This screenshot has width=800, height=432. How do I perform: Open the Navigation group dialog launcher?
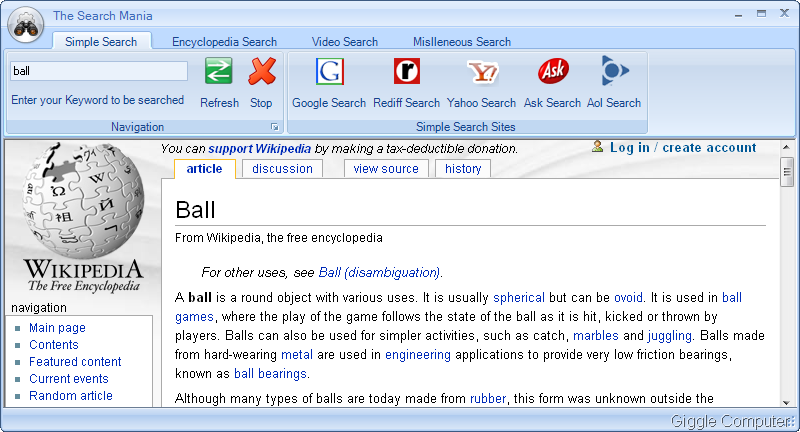pos(274,127)
